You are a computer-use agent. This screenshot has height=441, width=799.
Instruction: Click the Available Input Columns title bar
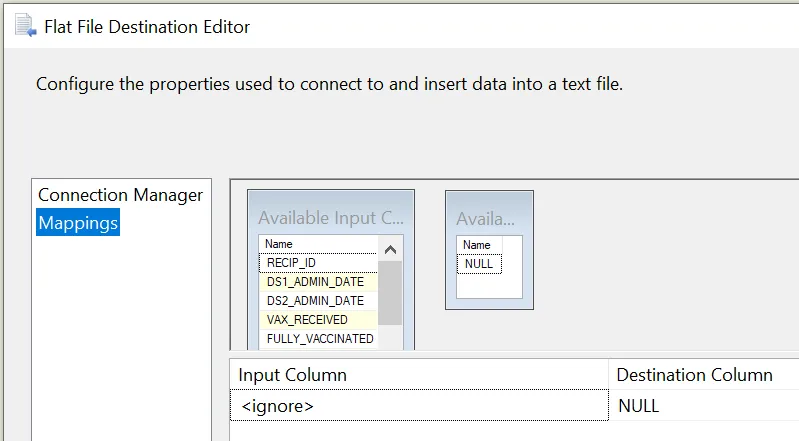tap(330, 218)
